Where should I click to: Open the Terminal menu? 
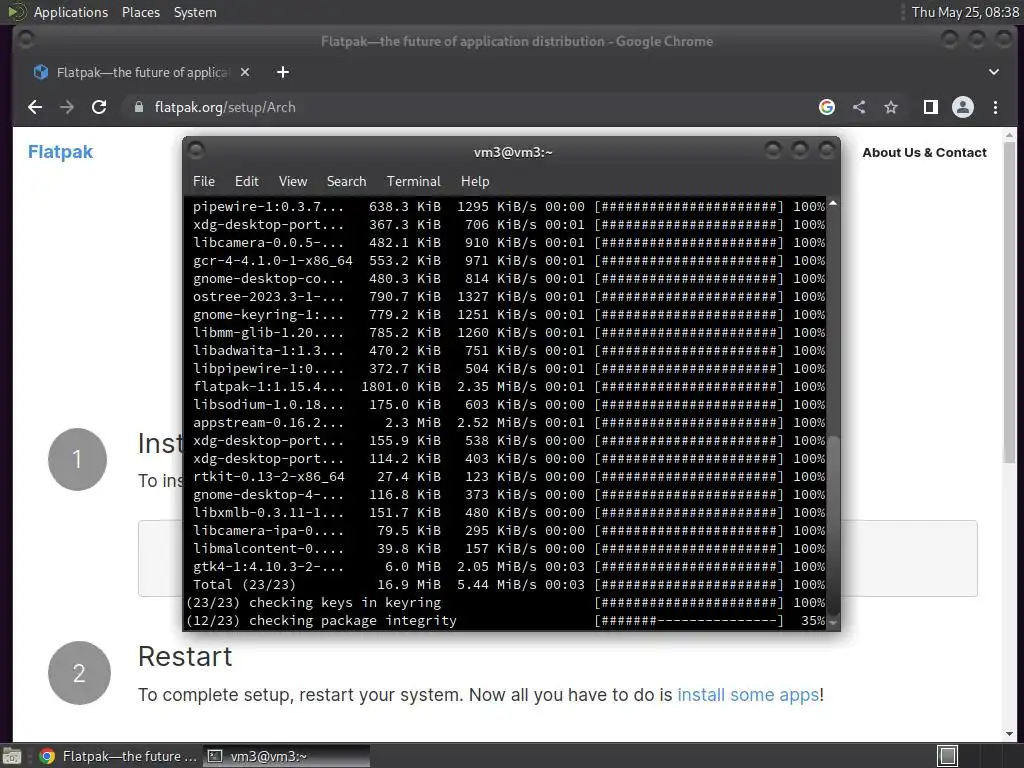(x=413, y=181)
